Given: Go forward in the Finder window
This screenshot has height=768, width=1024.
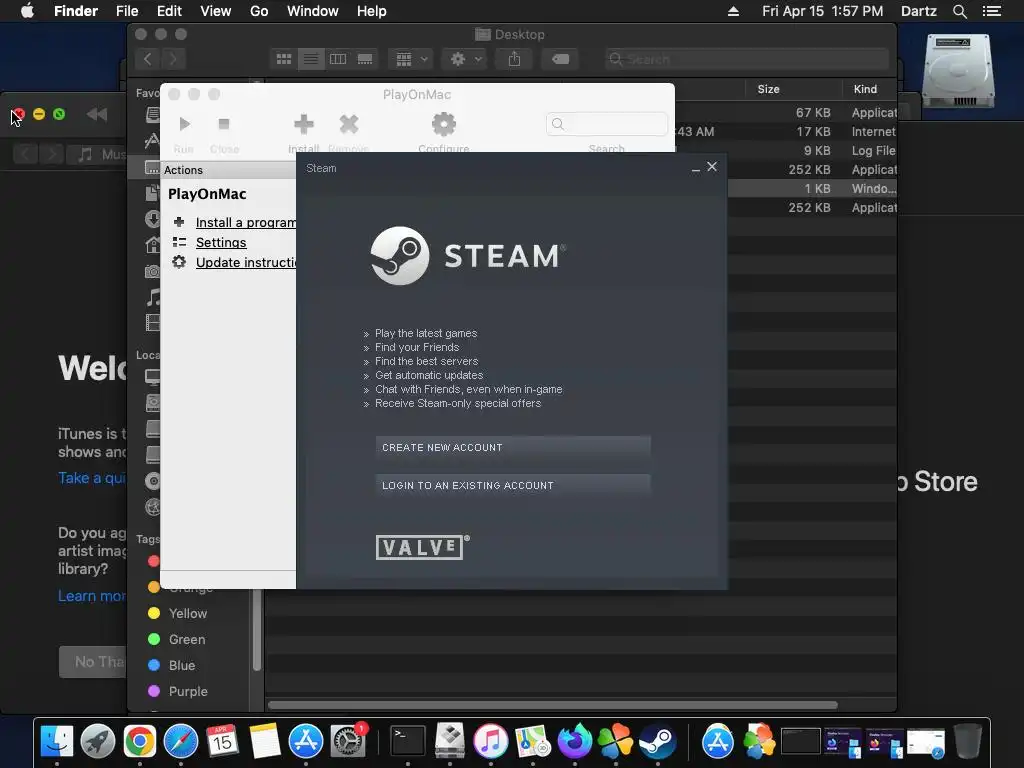Looking at the screenshot, I should click(x=173, y=59).
